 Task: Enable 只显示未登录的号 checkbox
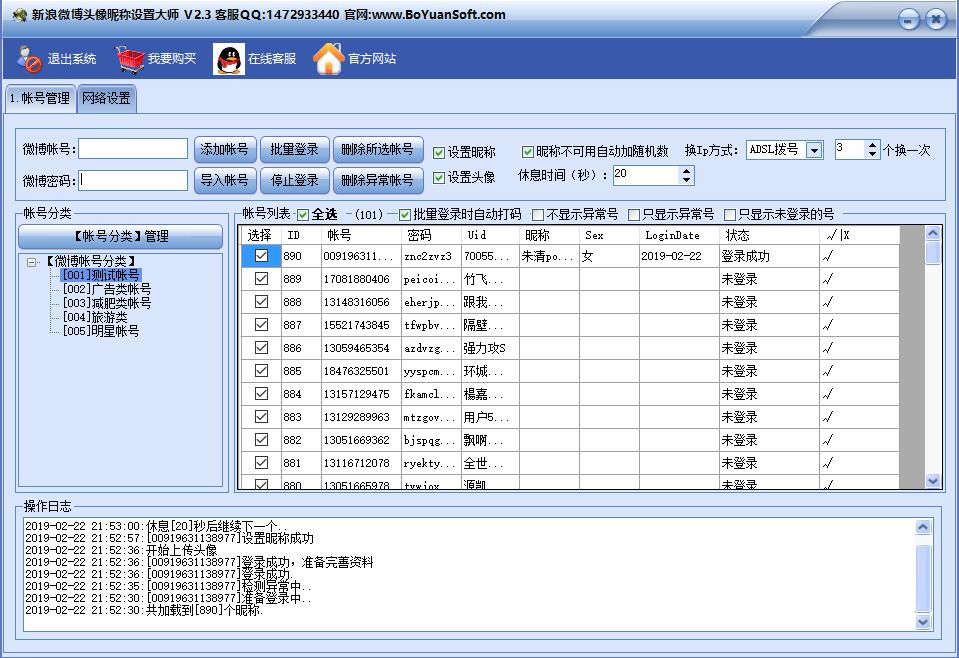(x=730, y=215)
